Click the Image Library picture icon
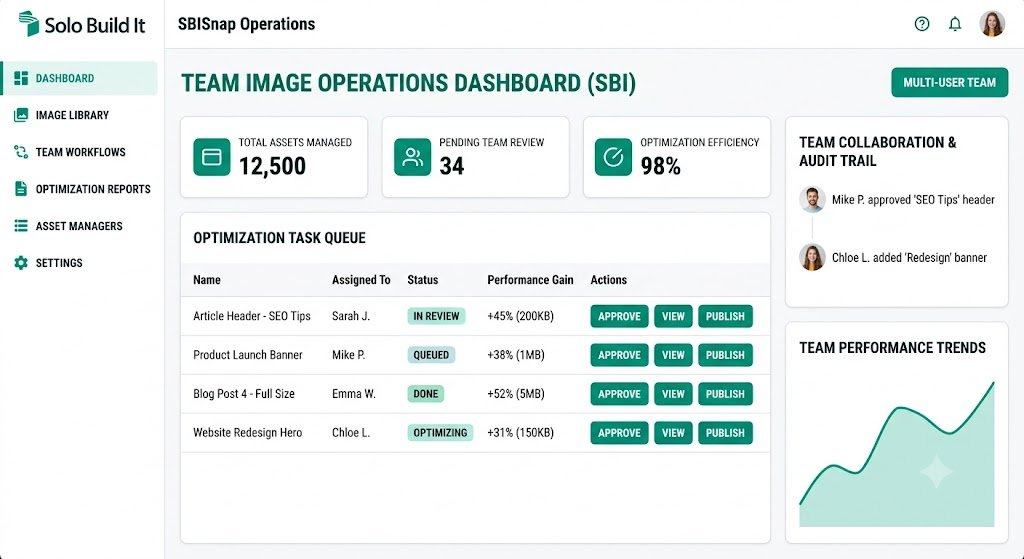Screen dimensions: 1024x559 click(21, 115)
